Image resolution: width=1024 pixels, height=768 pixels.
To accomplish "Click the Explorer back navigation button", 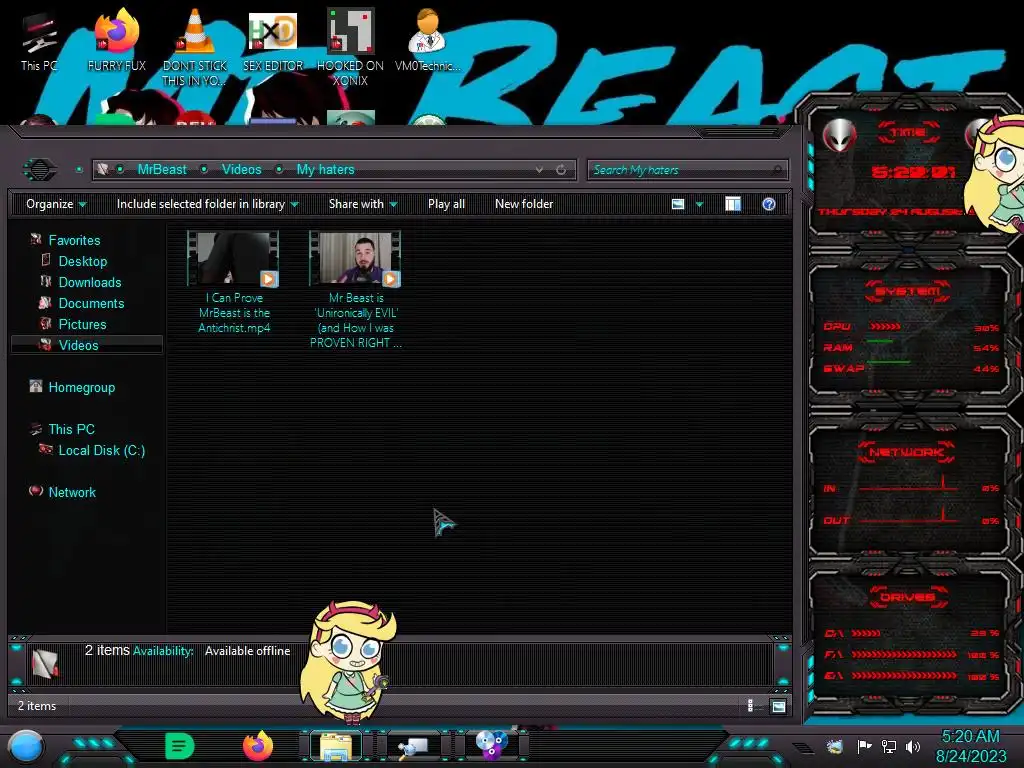I will 40,170.
